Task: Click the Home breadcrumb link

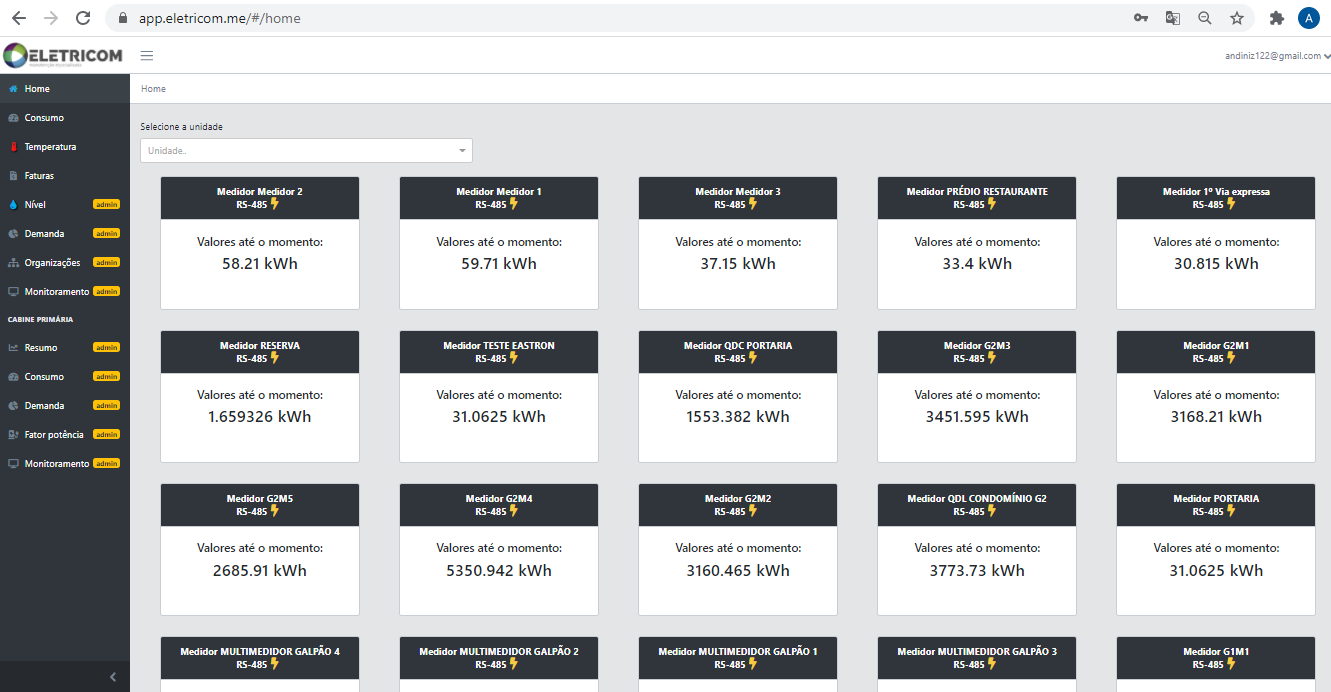Action: [153, 89]
